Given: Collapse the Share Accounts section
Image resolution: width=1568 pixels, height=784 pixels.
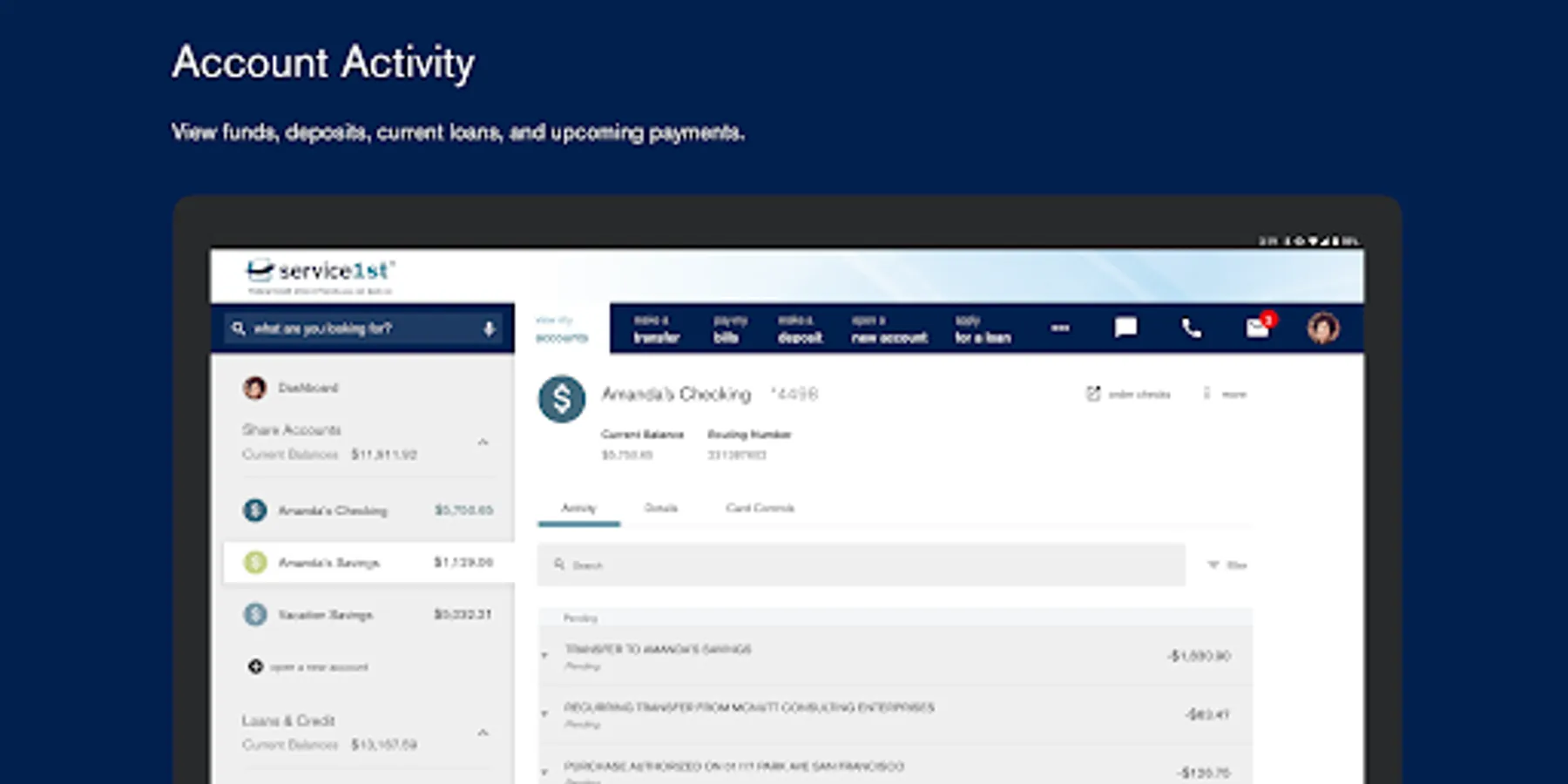Looking at the screenshot, I should (483, 443).
